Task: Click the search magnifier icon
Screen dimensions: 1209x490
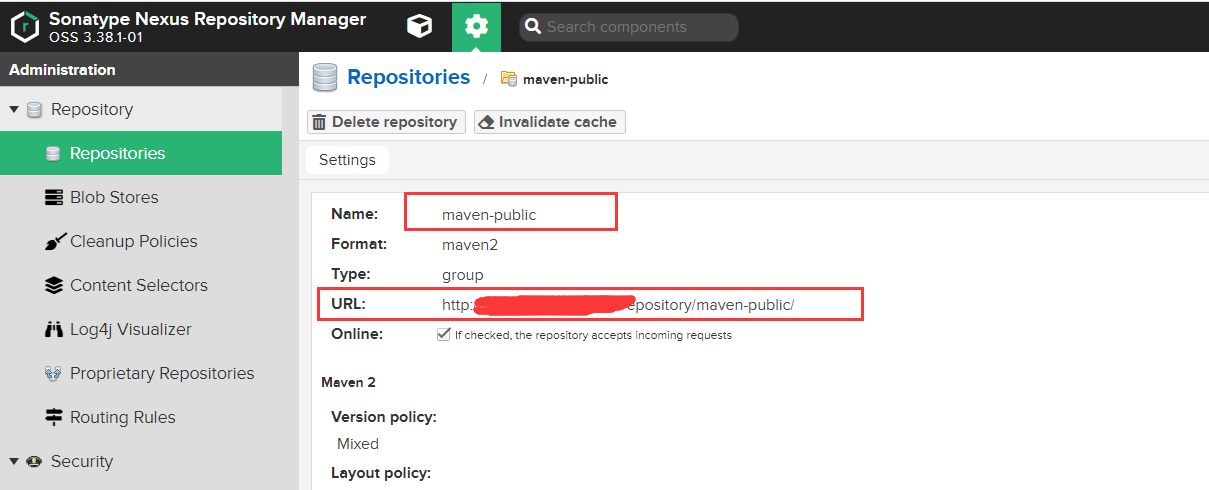Action: coord(533,27)
